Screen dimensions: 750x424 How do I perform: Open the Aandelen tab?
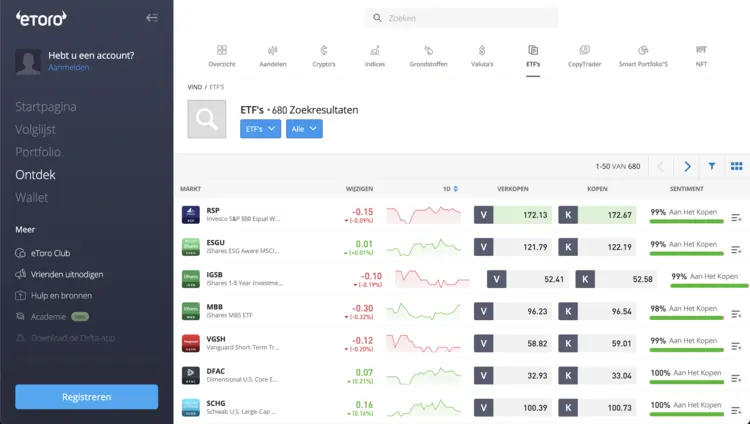coord(273,56)
